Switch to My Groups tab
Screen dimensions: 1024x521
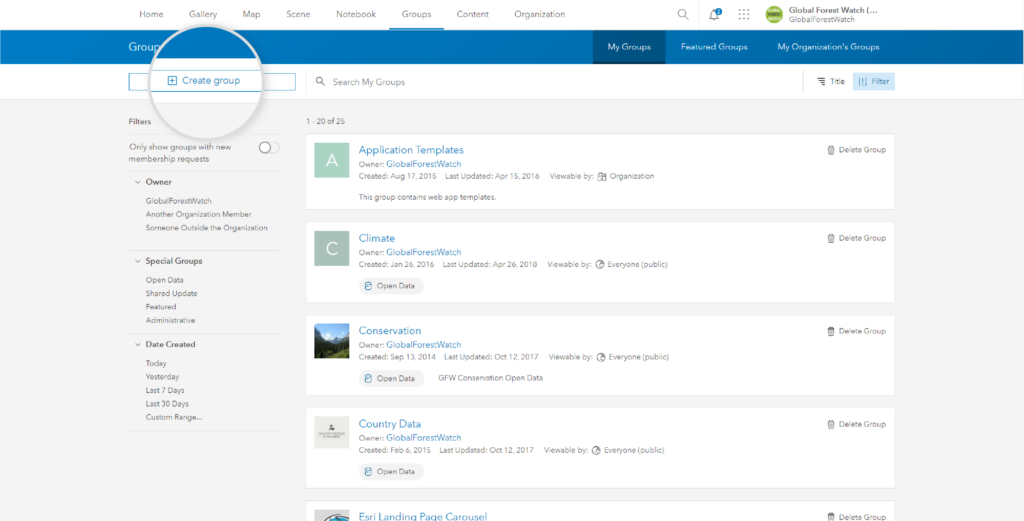click(x=629, y=47)
